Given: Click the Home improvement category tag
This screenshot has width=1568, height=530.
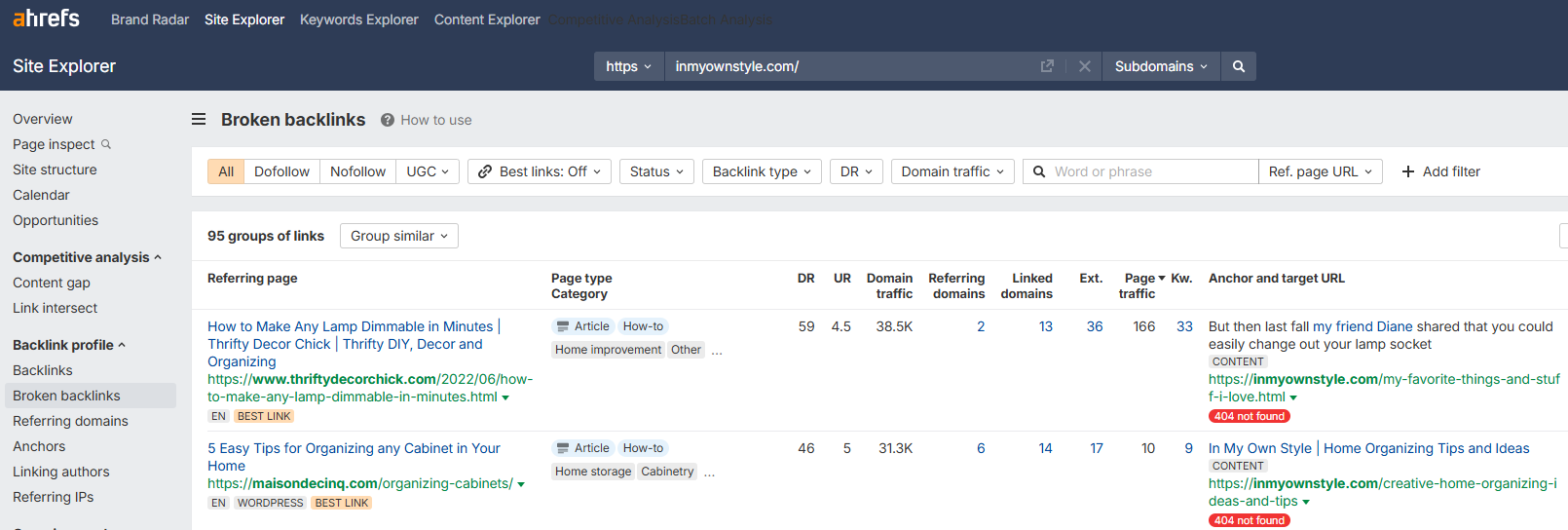Looking at the screenshot, I should pyautogui.click(x=608, y=350).
